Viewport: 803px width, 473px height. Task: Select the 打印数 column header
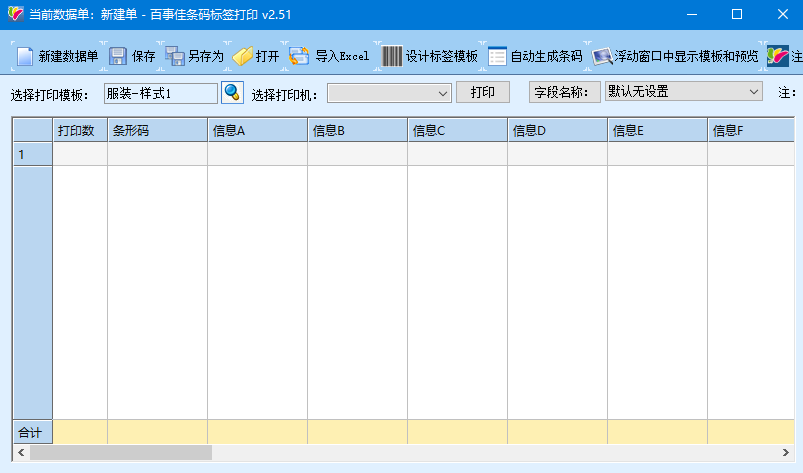pyautogui.click(x=80, y=131)
